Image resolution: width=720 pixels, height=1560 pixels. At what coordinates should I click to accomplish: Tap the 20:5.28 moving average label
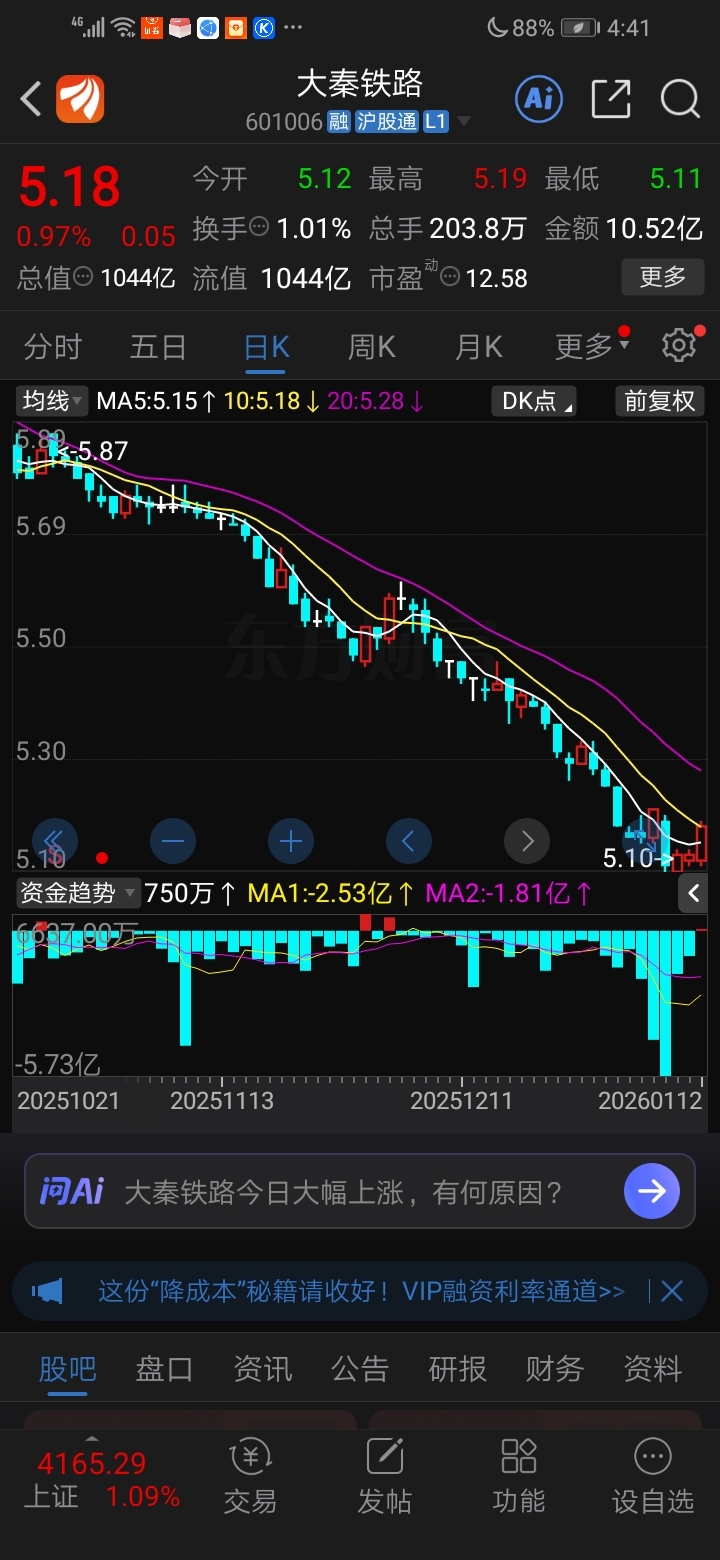[x=376, y=401]
